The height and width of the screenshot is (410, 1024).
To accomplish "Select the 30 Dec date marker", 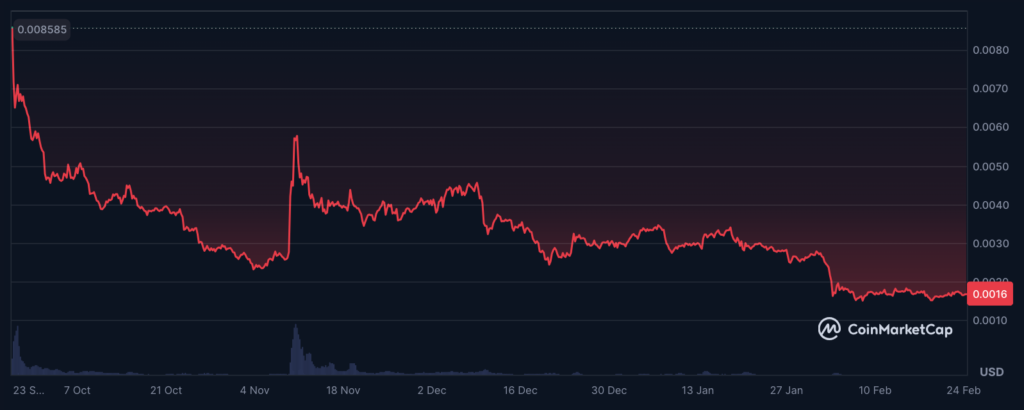I will [609, 390].
